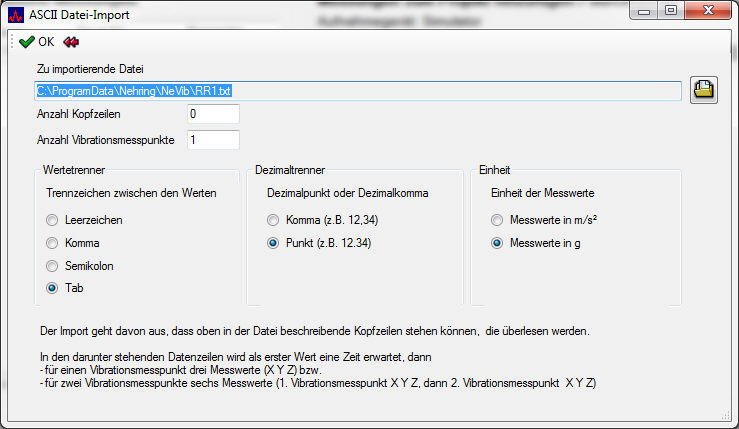Choose the Komma separator option under Wertetrenner

point(53,243)
